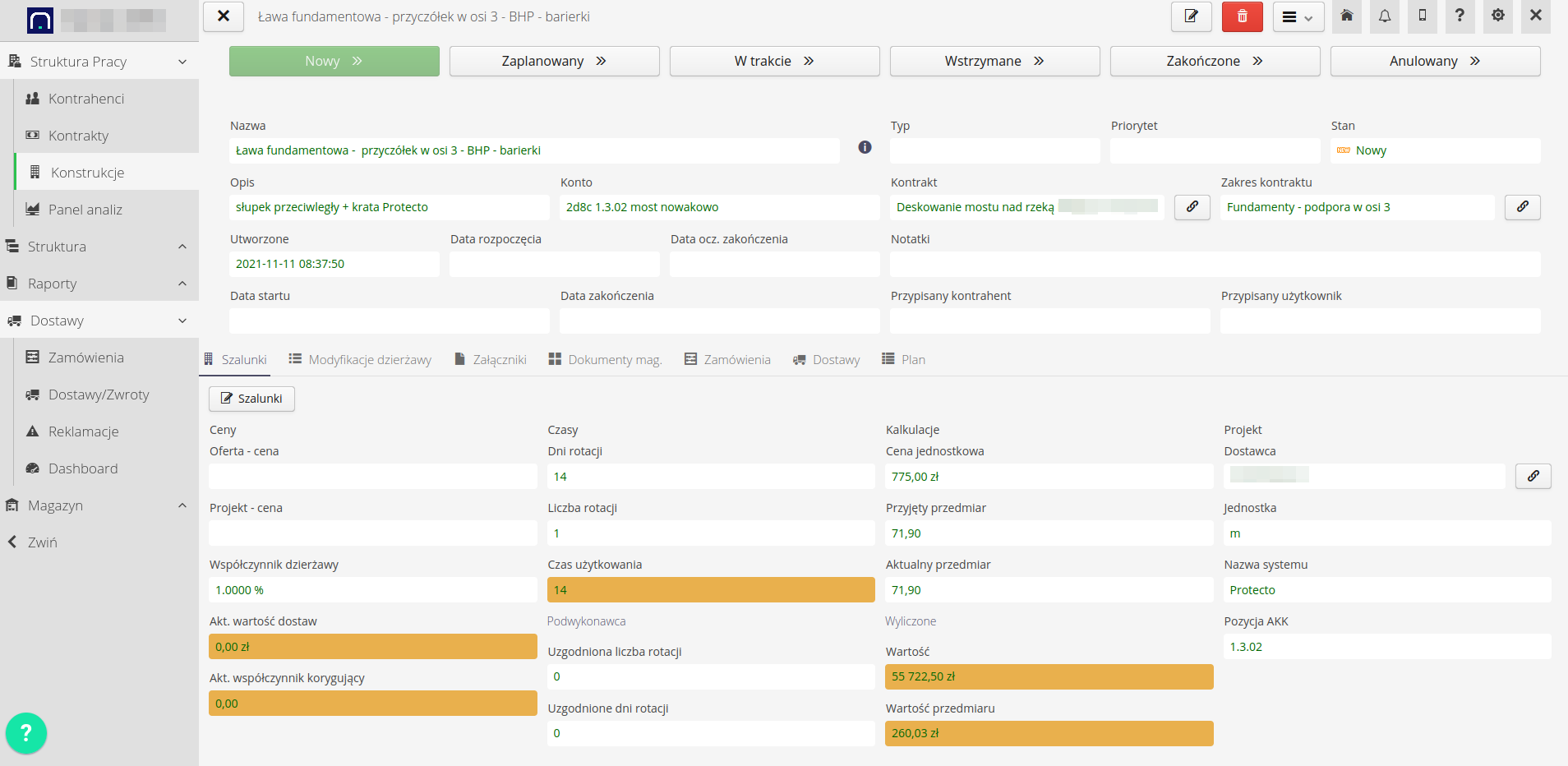The image size is (1568, 766).
Task: Open notifications bell icon
Action: [x=1384, y=16]
